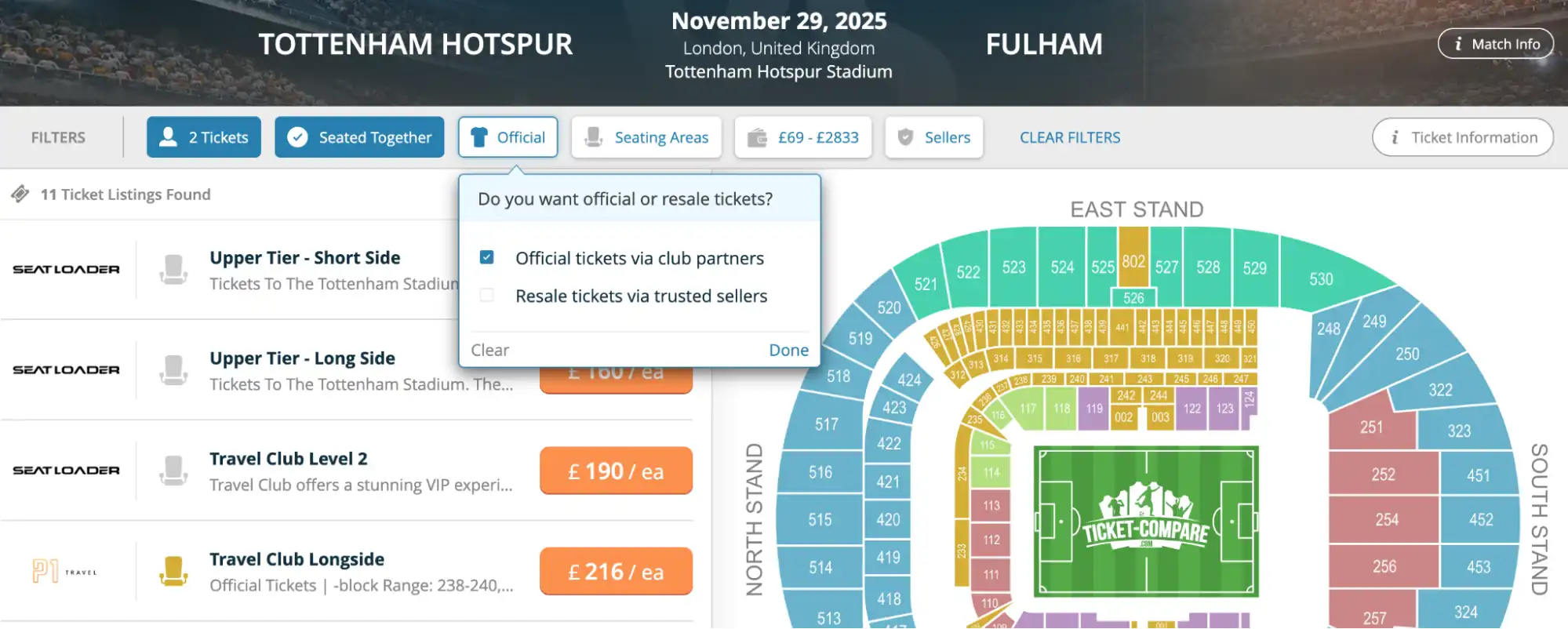Image resolution: width=1568 pixels, height=629 pixels.
Task: Click the ticket tag icon beside listings count
Action: (x=20, y=192)
